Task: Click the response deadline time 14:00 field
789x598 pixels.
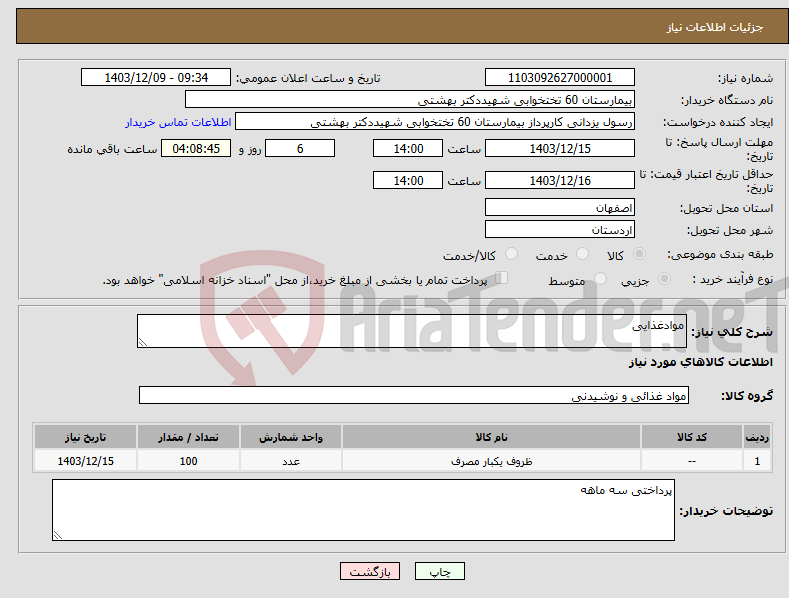Action: click(x=408, y=148)
